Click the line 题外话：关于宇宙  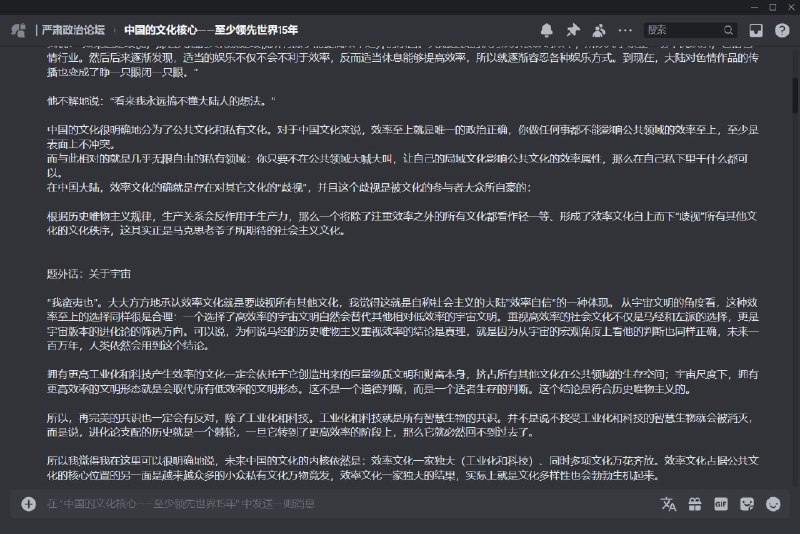click(89, 274)
